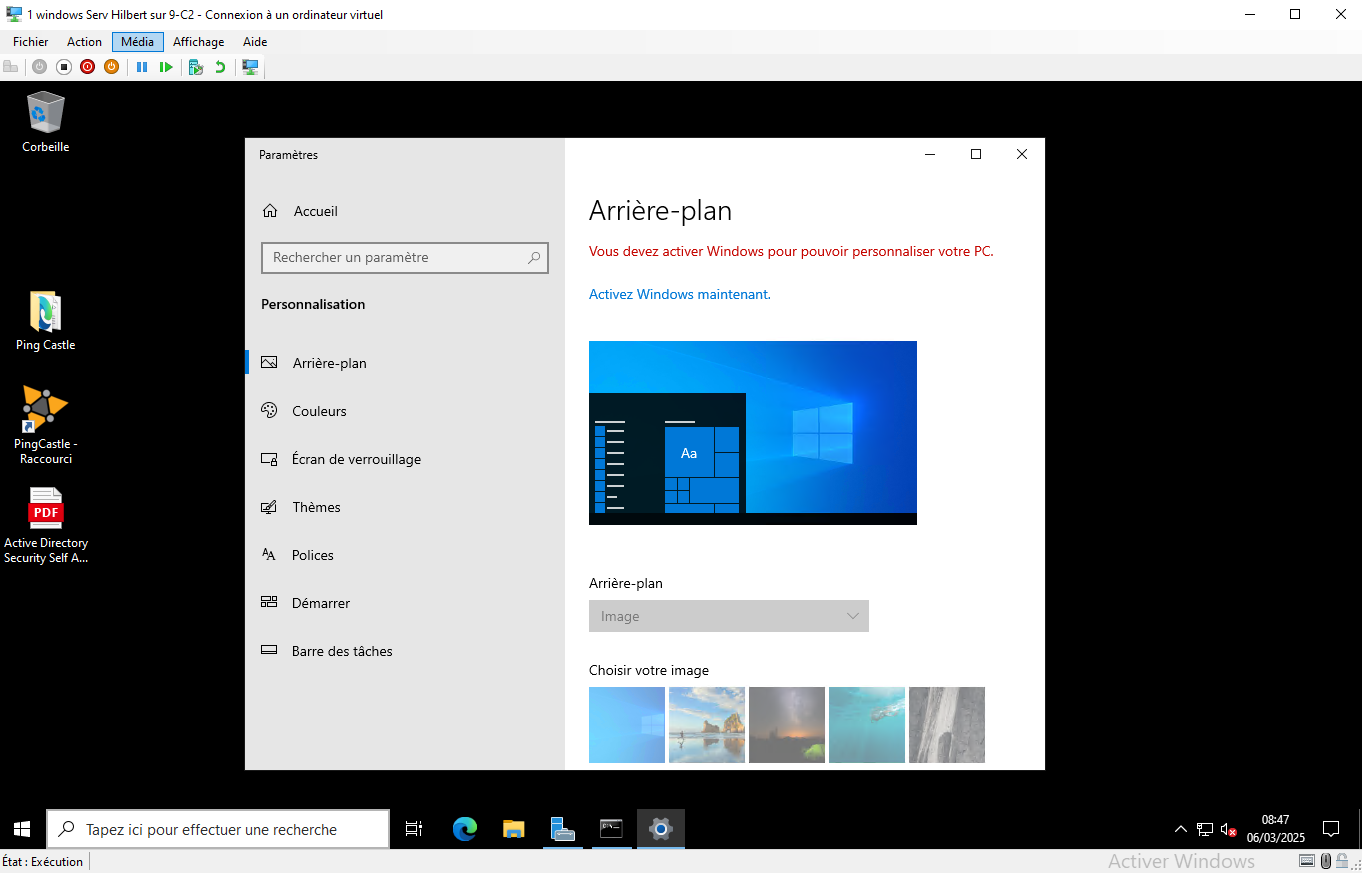Click the Checkpoint toolbar icon
Viewport: 1362px width, 873px height.
coord(196,67)
